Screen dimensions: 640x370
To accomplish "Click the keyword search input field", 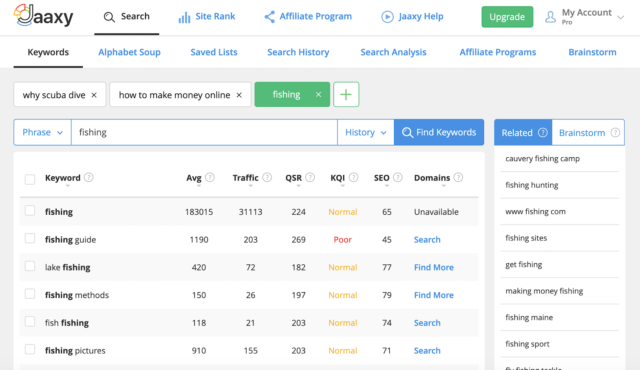I will point(204,132).
